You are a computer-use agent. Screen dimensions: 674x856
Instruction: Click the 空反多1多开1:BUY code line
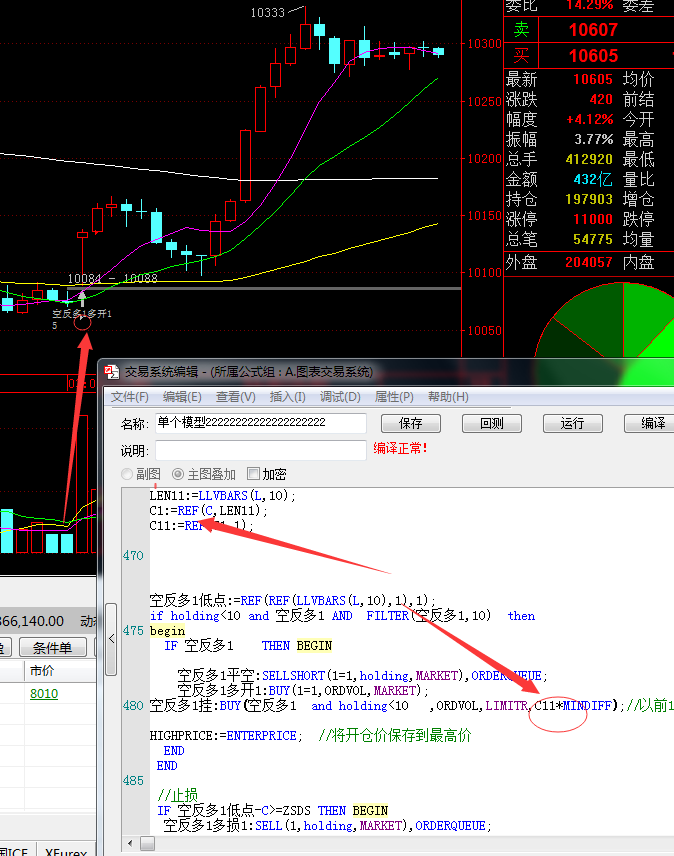tap(303, 691)
